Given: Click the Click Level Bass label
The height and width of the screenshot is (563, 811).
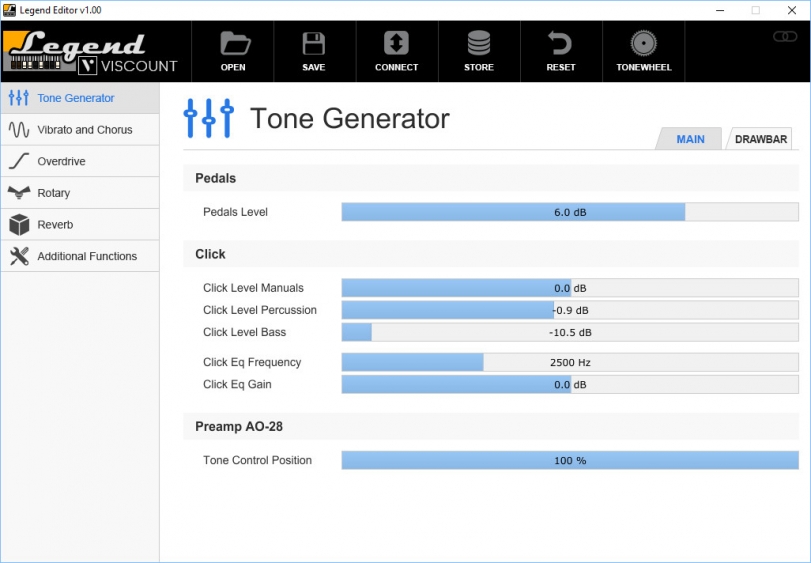Looking at the screenshot, I should (244, 332).
